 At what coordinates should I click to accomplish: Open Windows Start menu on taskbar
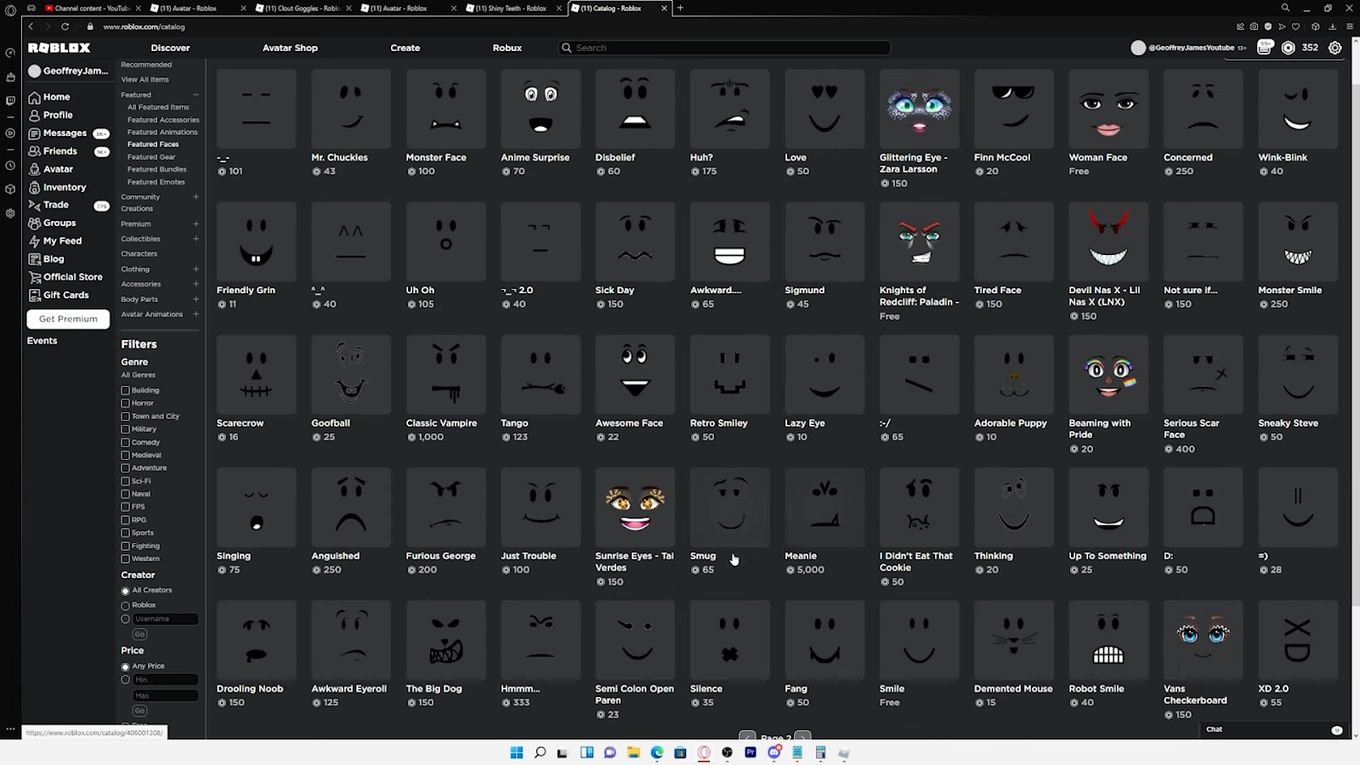click(x=516, y=752)
